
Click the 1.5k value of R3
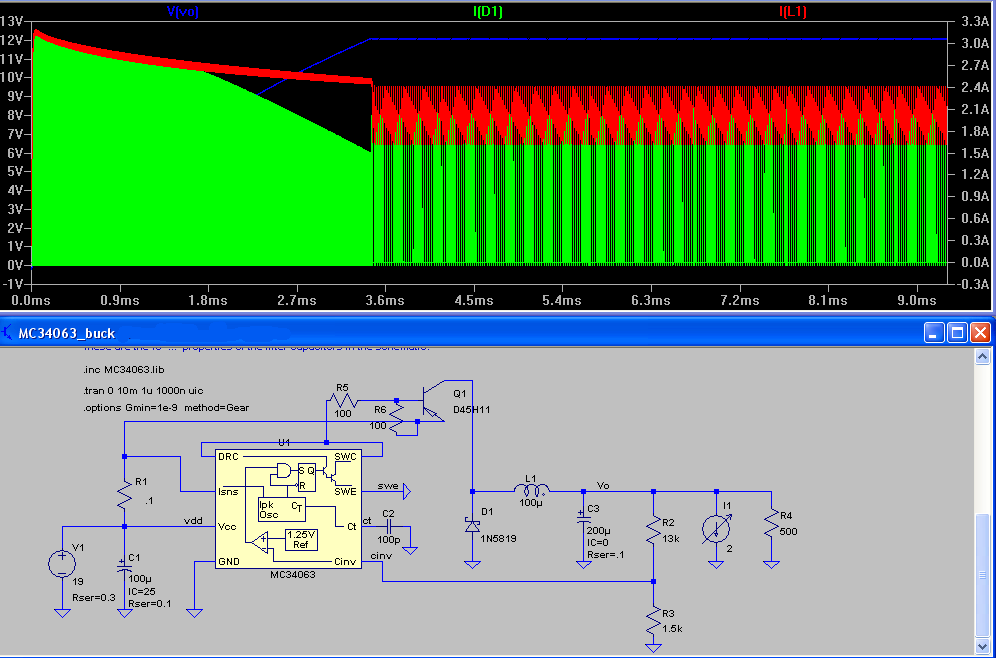click(672, 628)
